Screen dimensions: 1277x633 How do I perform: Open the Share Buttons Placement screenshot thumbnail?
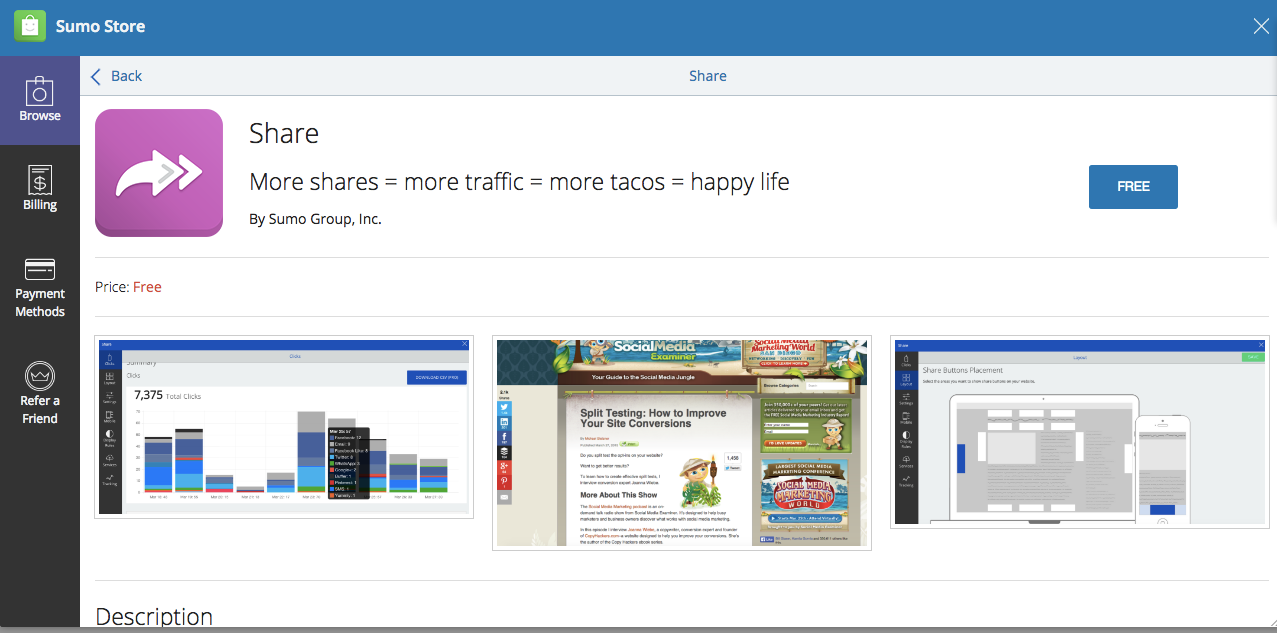1080,432
